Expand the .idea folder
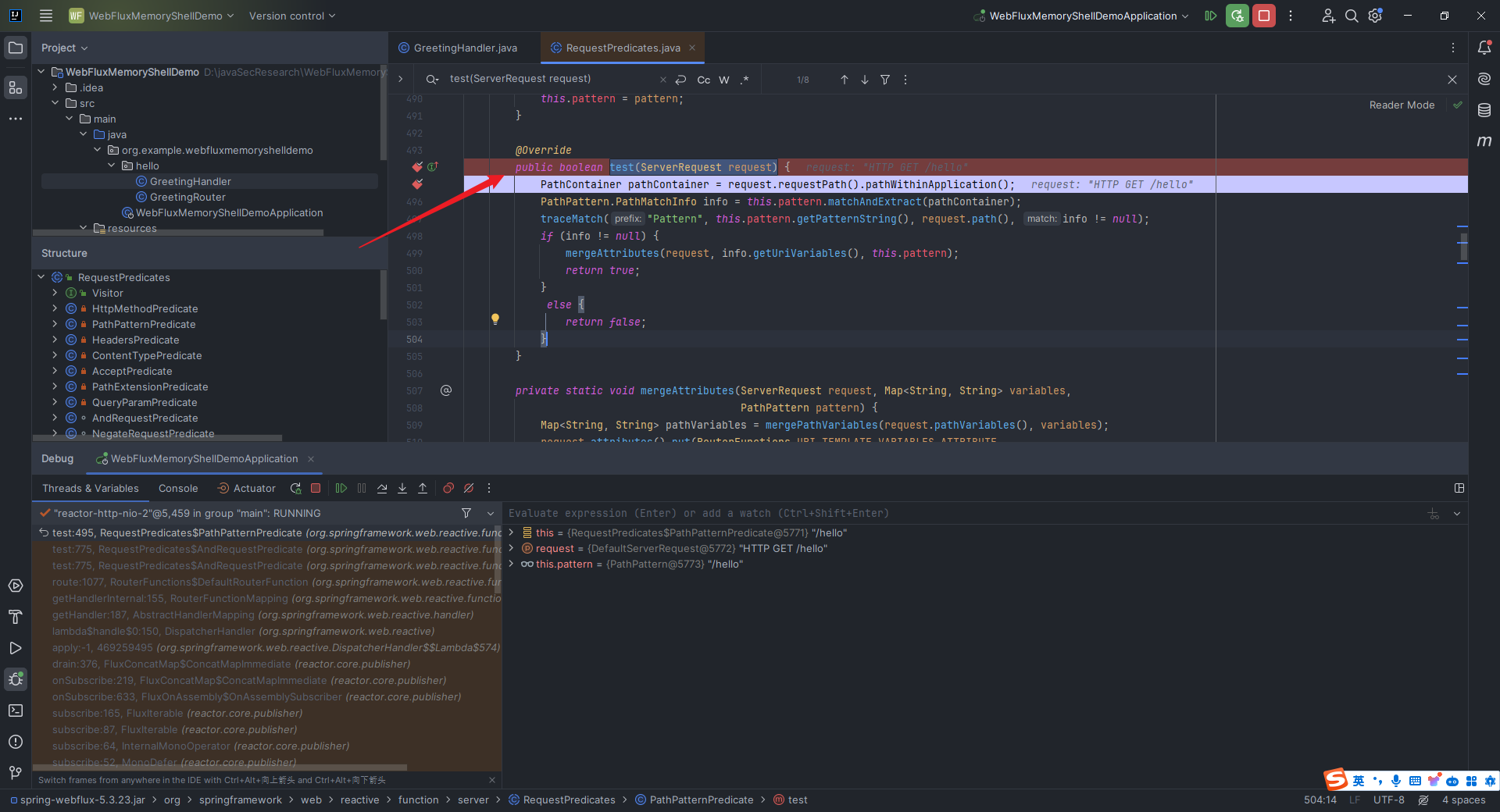The width and height of the screenshot is (1500, 812). tap(55, 87)
